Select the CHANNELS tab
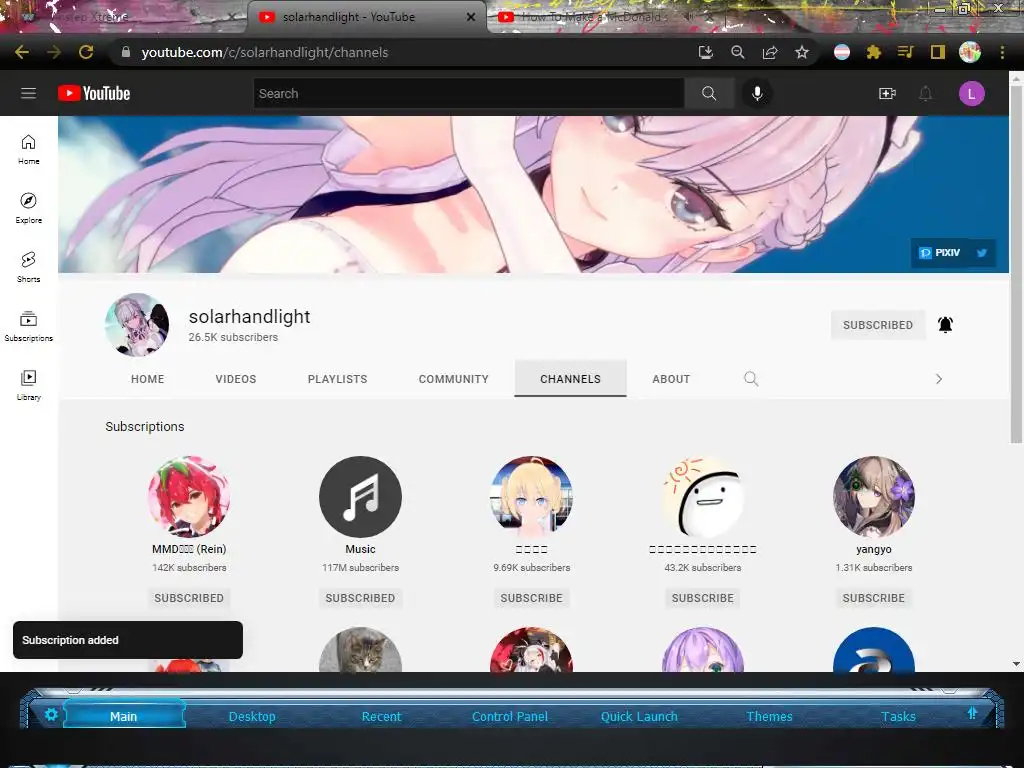 tap(570, 379)
